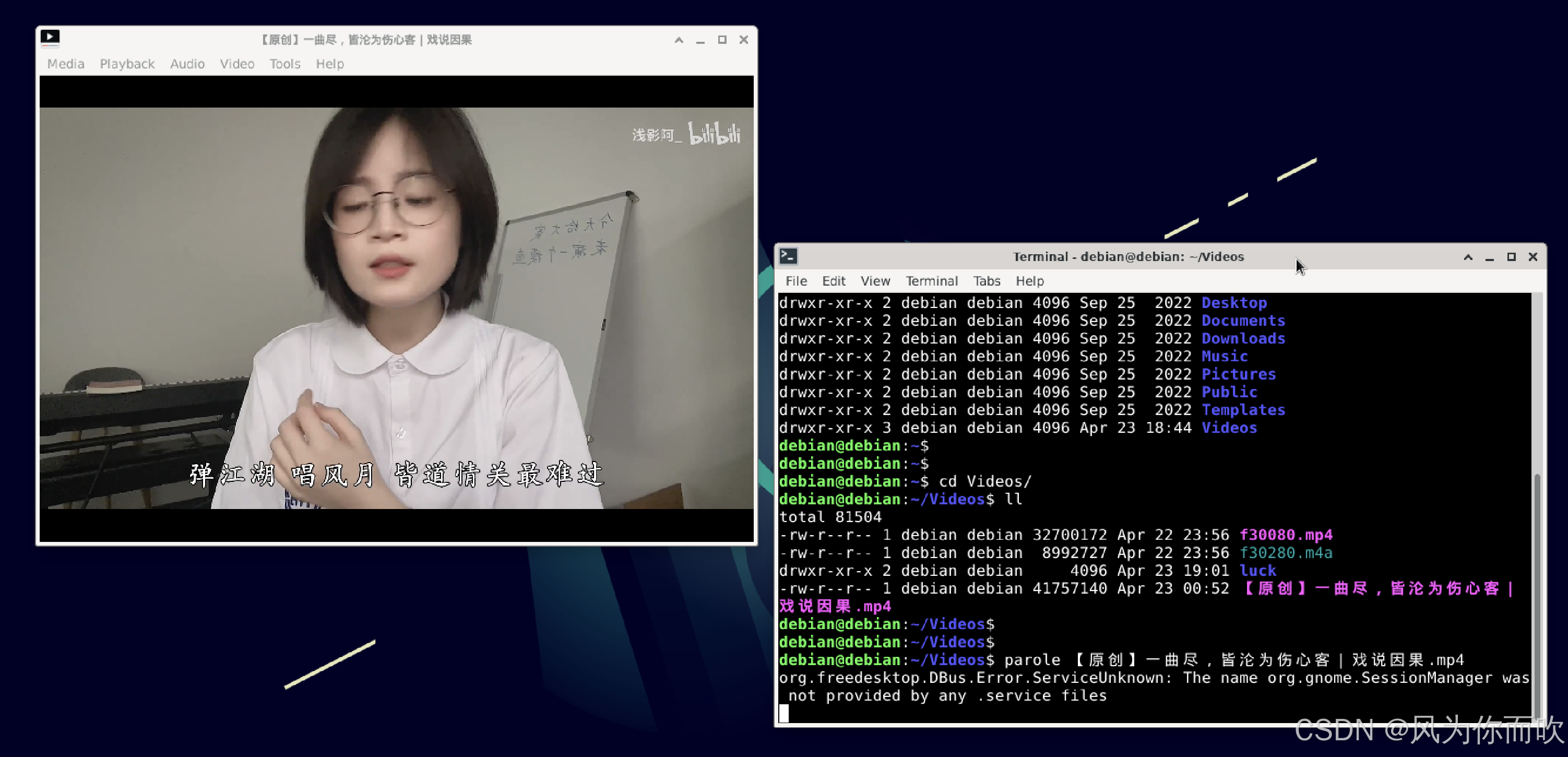Open the Terminal's View menu
This screenshot has width=1568, height=757.
click(875, 281)
